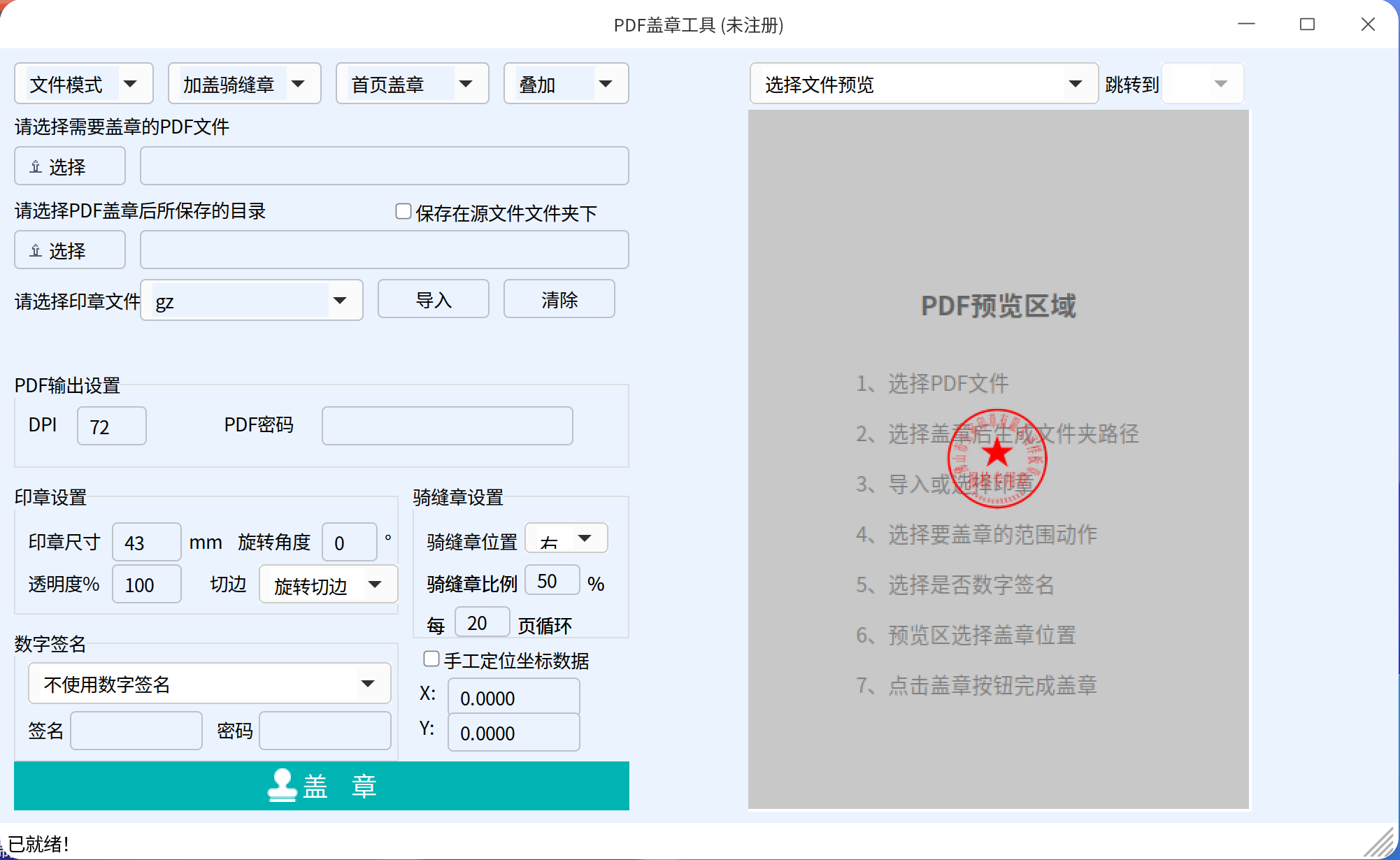Expand the 加盖骑缝章 dropdown
1400x860 pixels.
(x=245, y=84)
